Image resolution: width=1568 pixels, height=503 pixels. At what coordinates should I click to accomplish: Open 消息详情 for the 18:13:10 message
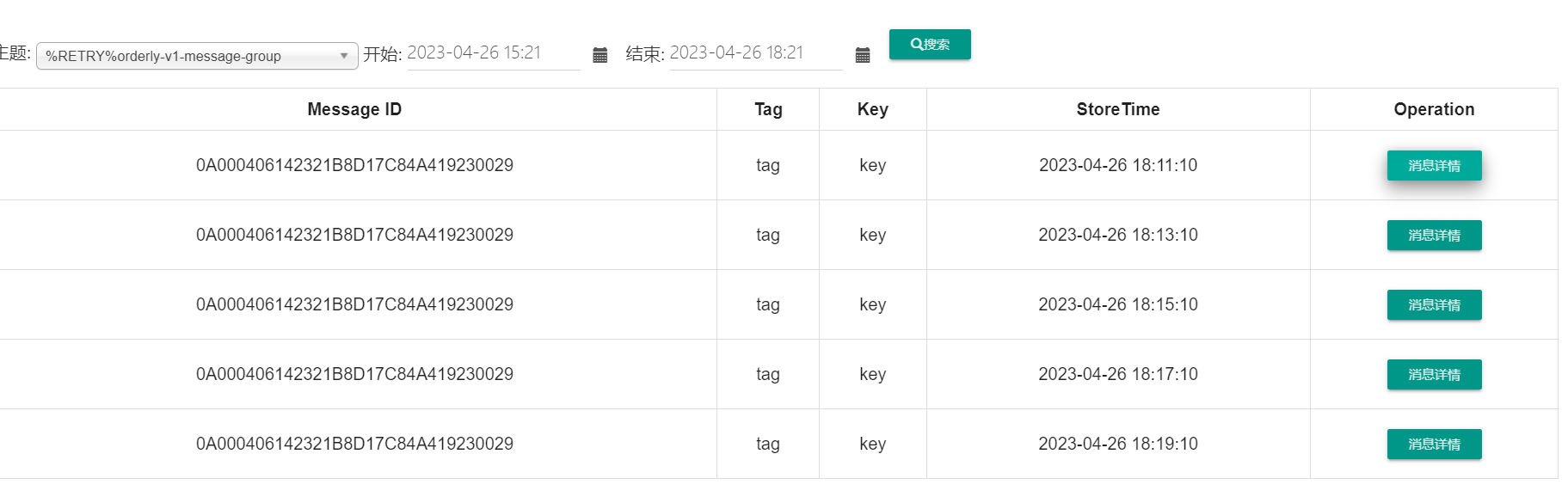(1433, 235)
